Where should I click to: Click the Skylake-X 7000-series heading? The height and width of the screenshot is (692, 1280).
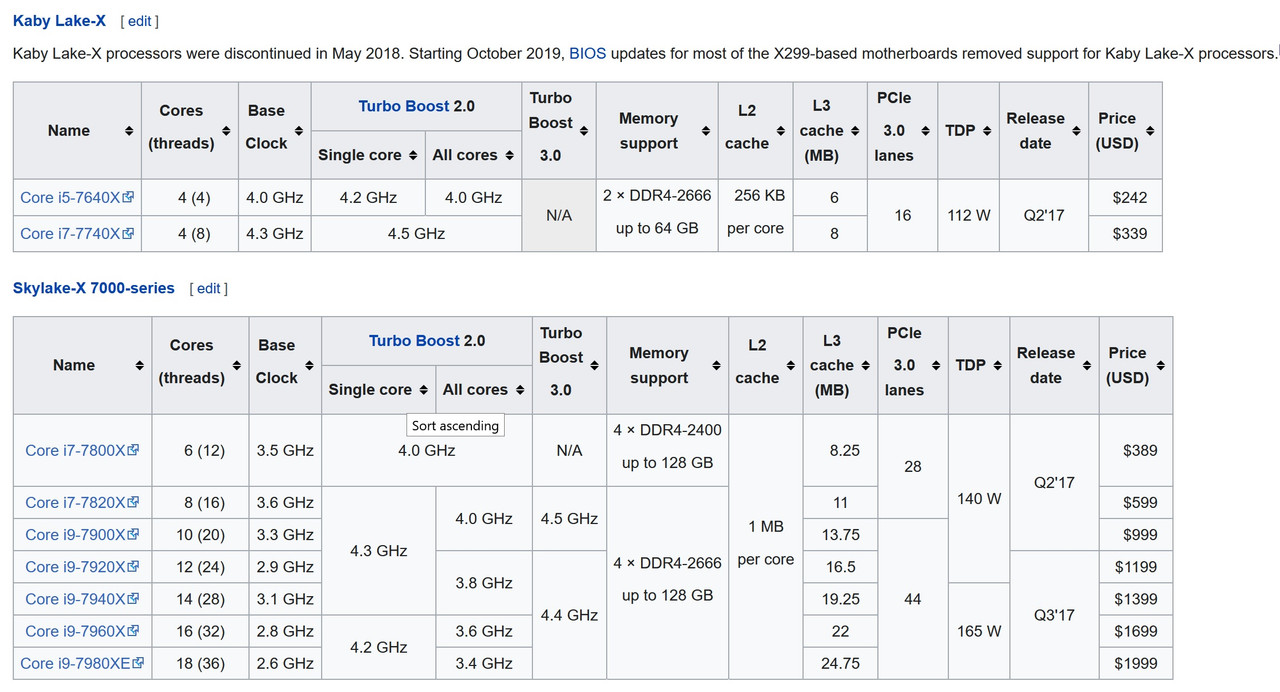94,289
